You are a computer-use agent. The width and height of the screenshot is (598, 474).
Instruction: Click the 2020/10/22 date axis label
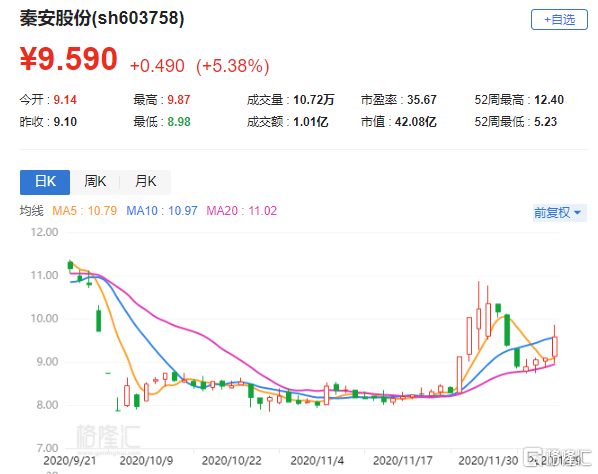point(231,461)
